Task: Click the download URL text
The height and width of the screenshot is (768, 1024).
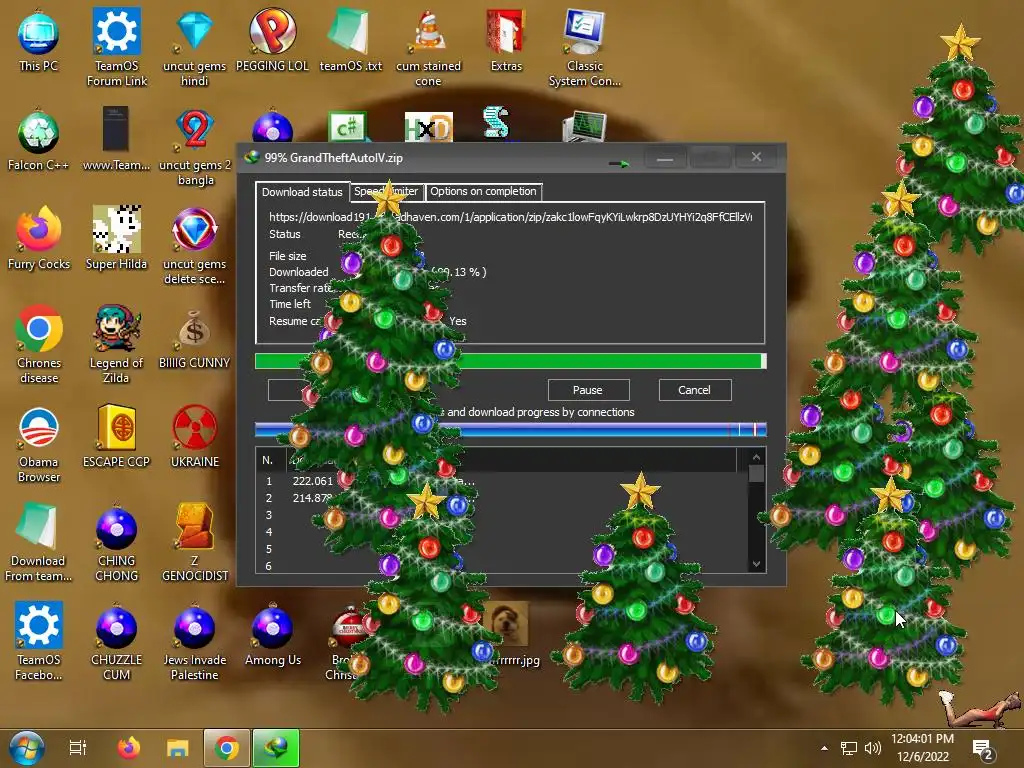Action: click(x=511, y=217)
